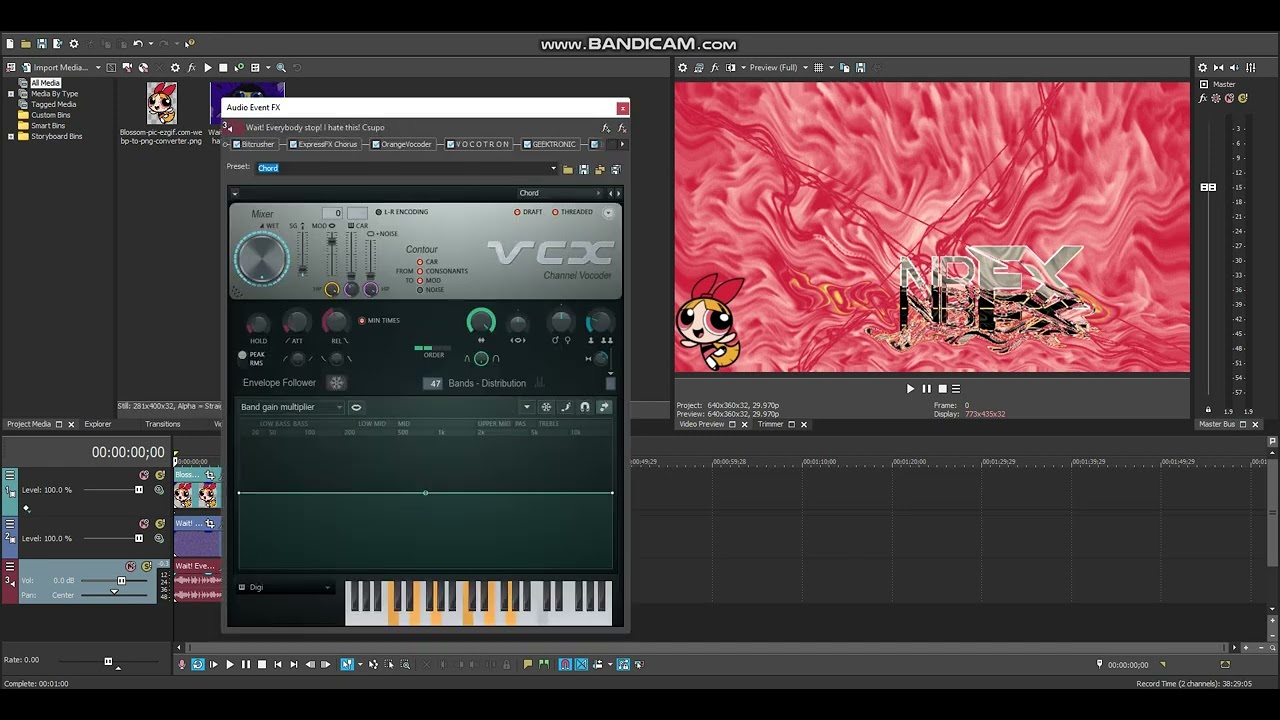Open the What's This help icon
The image size is (1280, 720).
click(x=189, y=44)
